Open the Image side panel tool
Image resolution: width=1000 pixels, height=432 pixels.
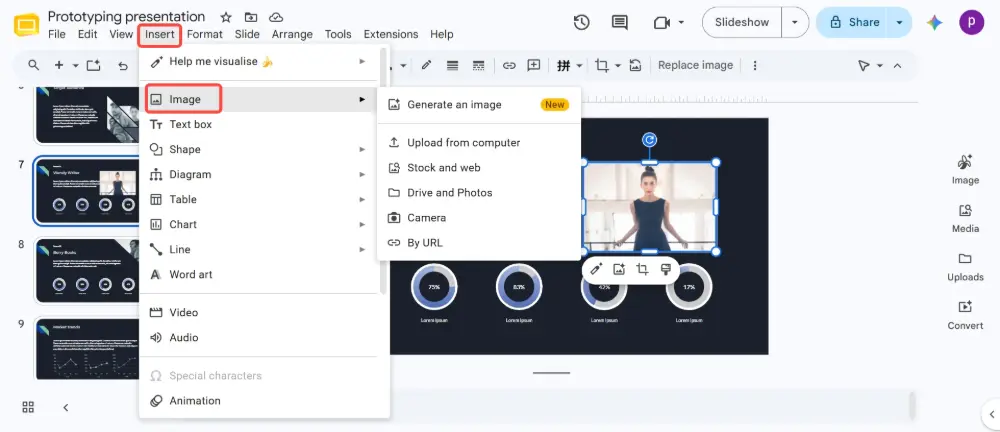coord(965,169)
